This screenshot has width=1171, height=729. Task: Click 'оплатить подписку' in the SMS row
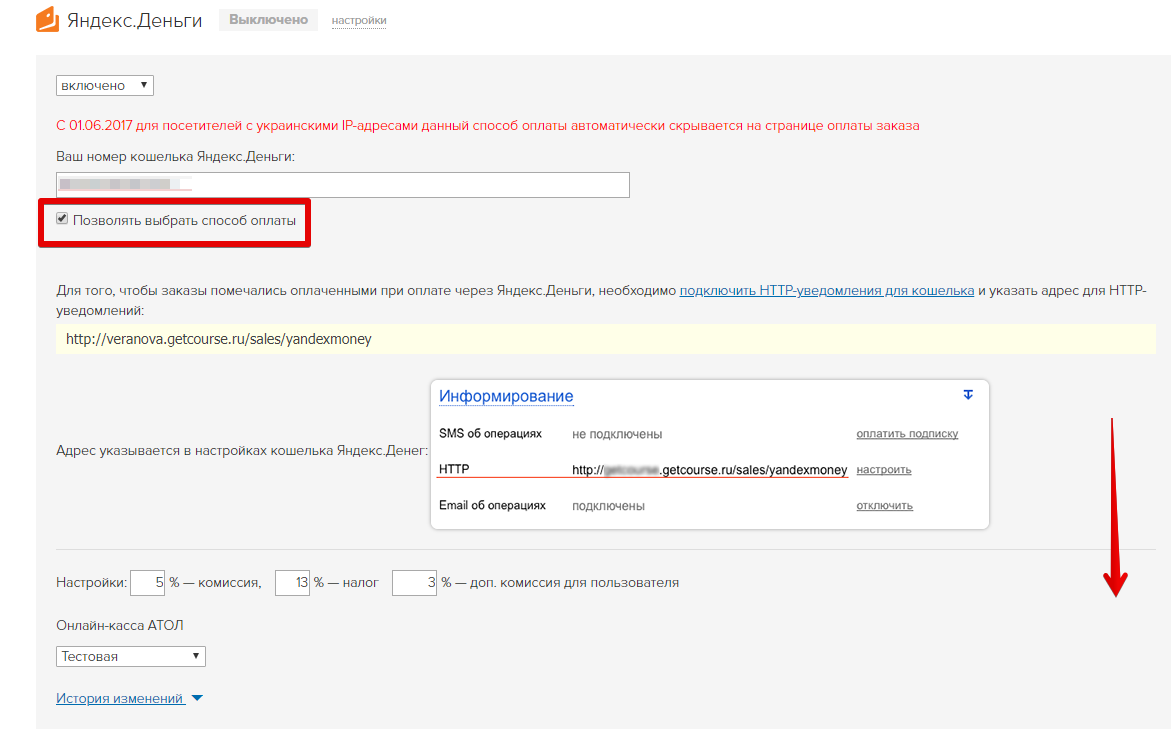[x=907, y=434]
